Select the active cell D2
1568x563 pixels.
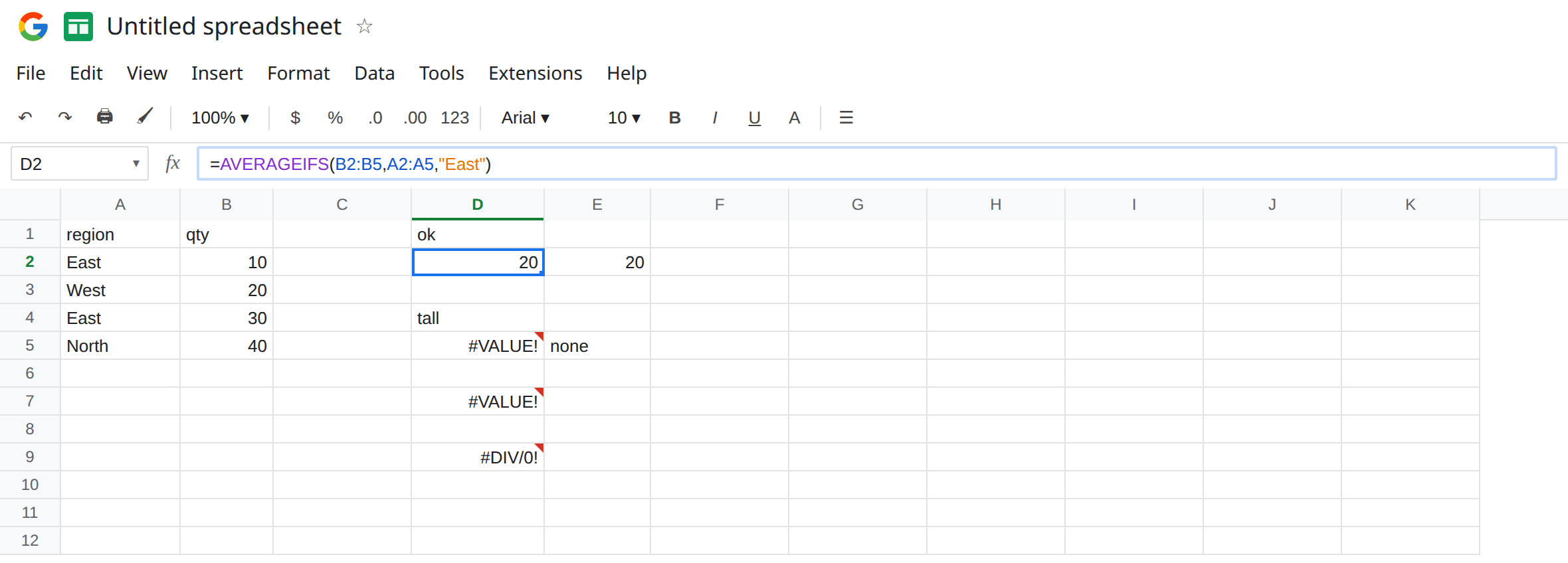pos(478,262)
